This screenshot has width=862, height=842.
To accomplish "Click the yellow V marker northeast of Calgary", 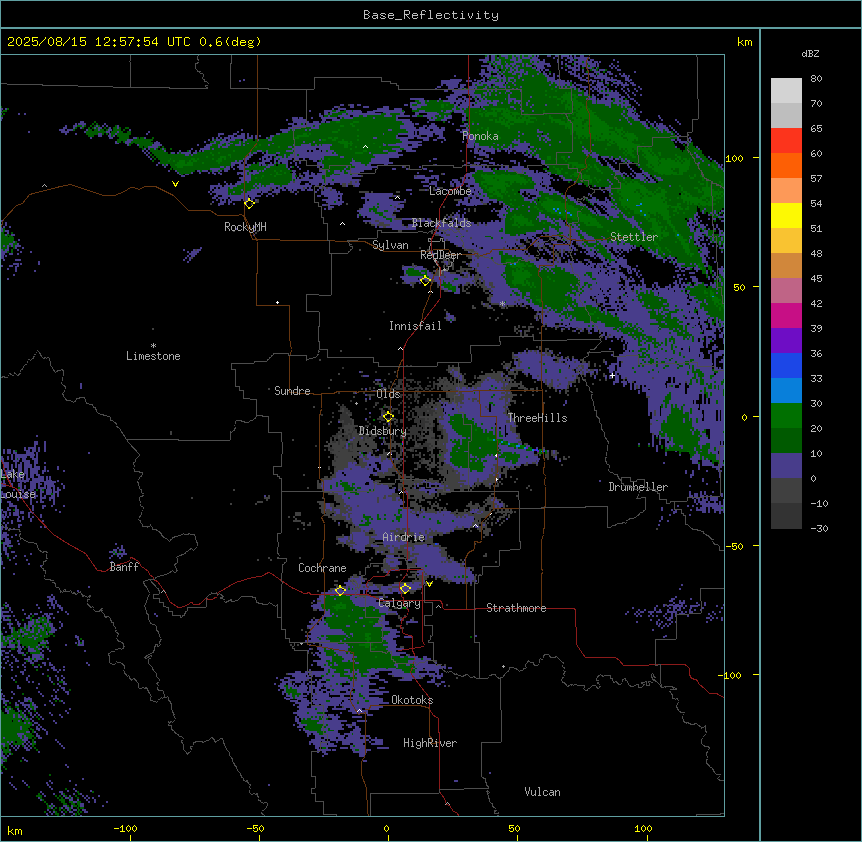I will click(x=429, y=584).
